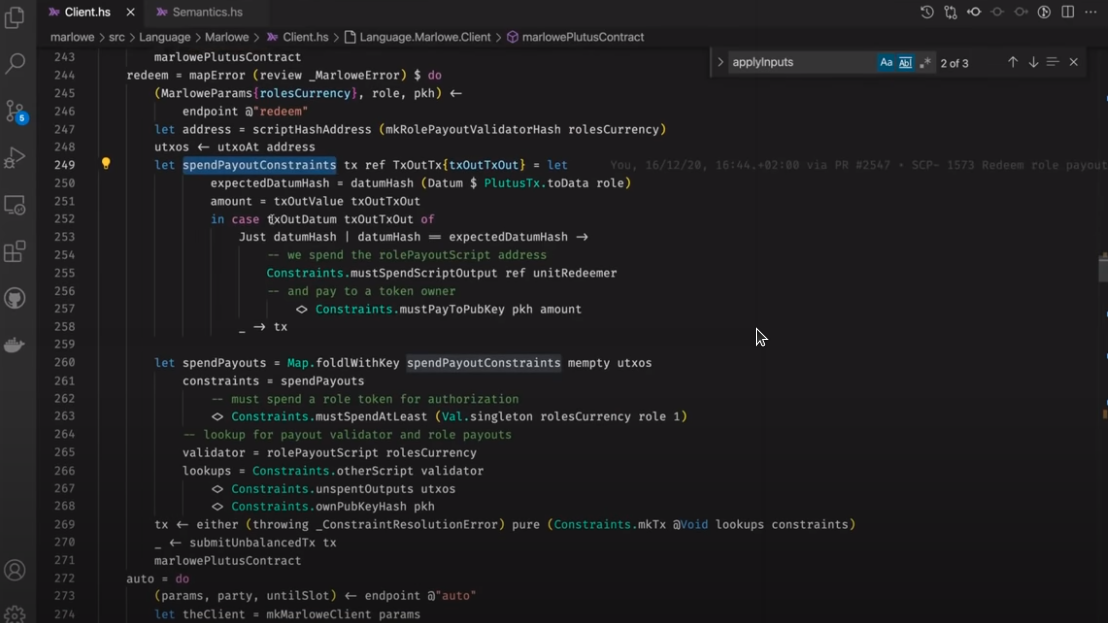Go to previous match in find widget

[x=1012, y=62]
